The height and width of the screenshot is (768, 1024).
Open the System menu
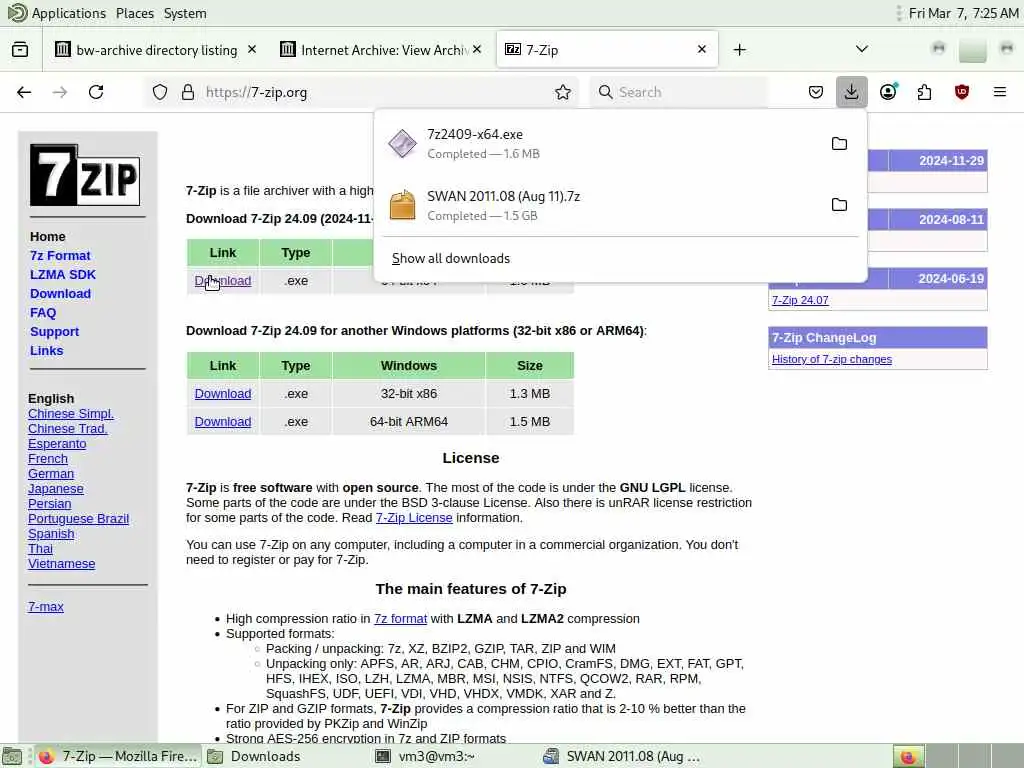(185, 13)
